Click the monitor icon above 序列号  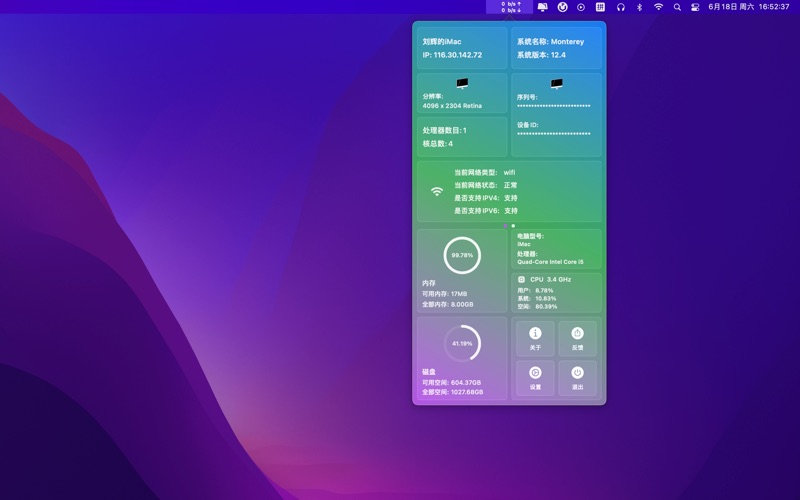556,84
